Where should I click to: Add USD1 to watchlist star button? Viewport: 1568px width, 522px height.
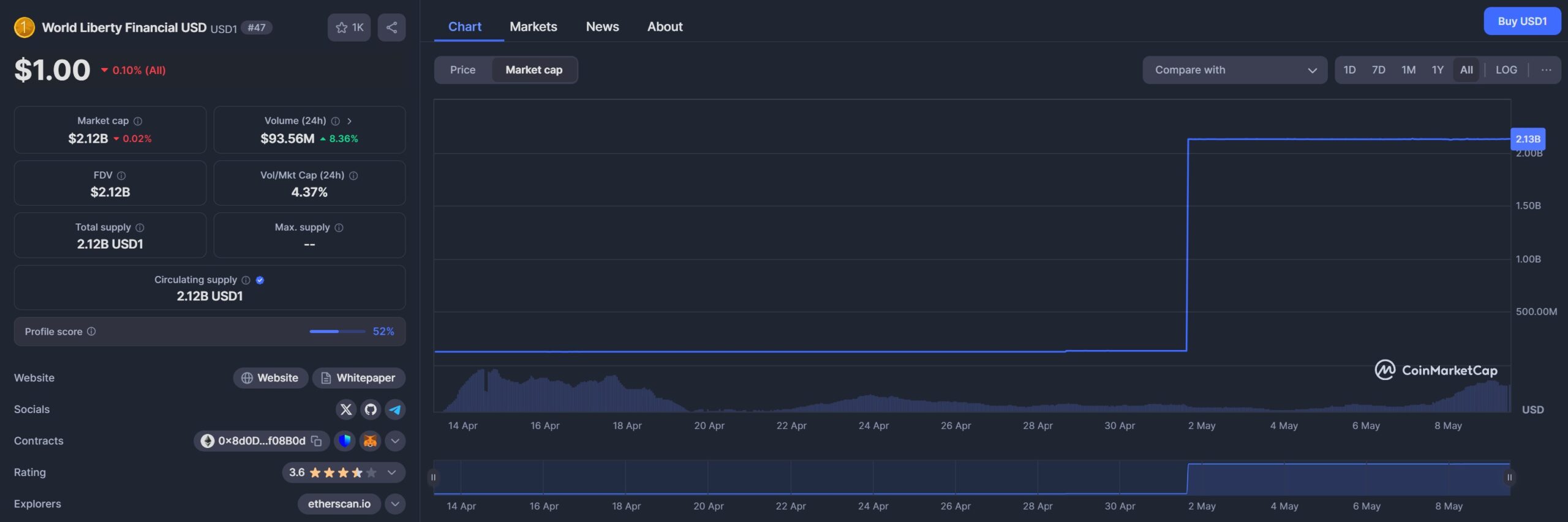349,28
